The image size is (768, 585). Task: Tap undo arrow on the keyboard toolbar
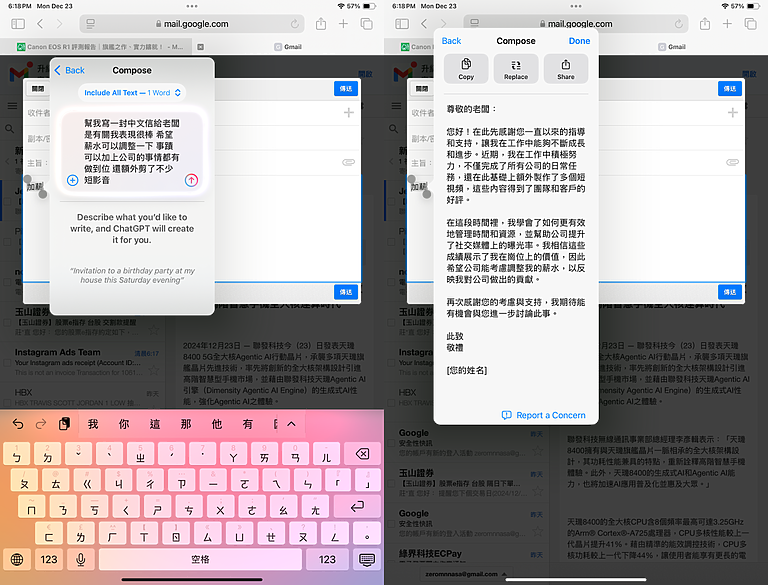tap(18, 424)
